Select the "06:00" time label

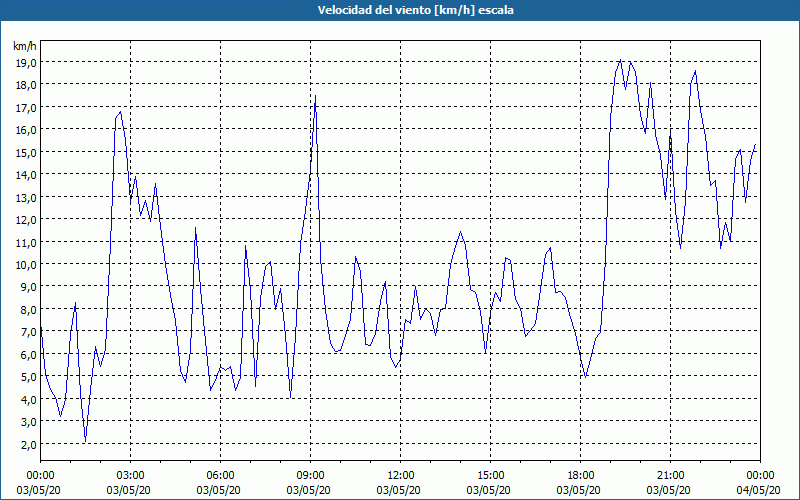coord(218,476)
